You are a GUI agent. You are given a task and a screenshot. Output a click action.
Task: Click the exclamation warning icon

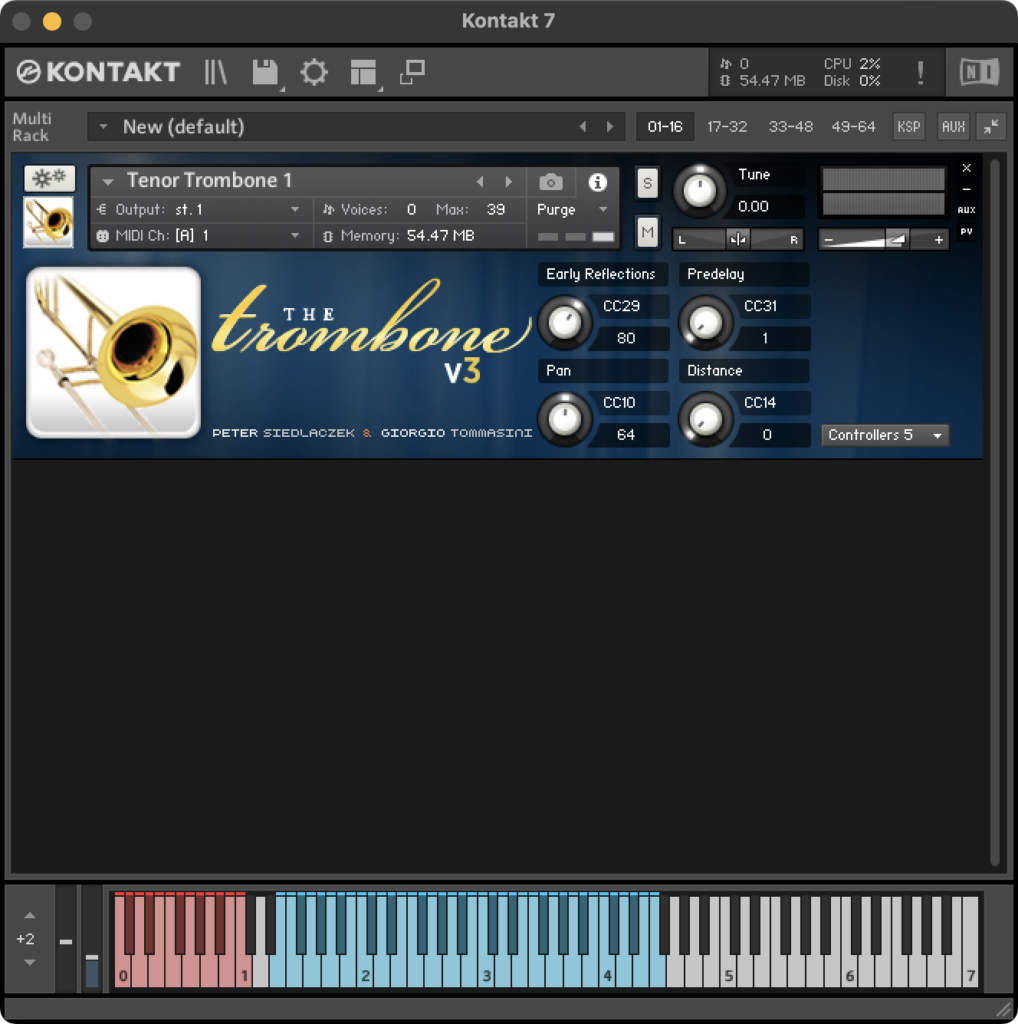click(920, 72)
